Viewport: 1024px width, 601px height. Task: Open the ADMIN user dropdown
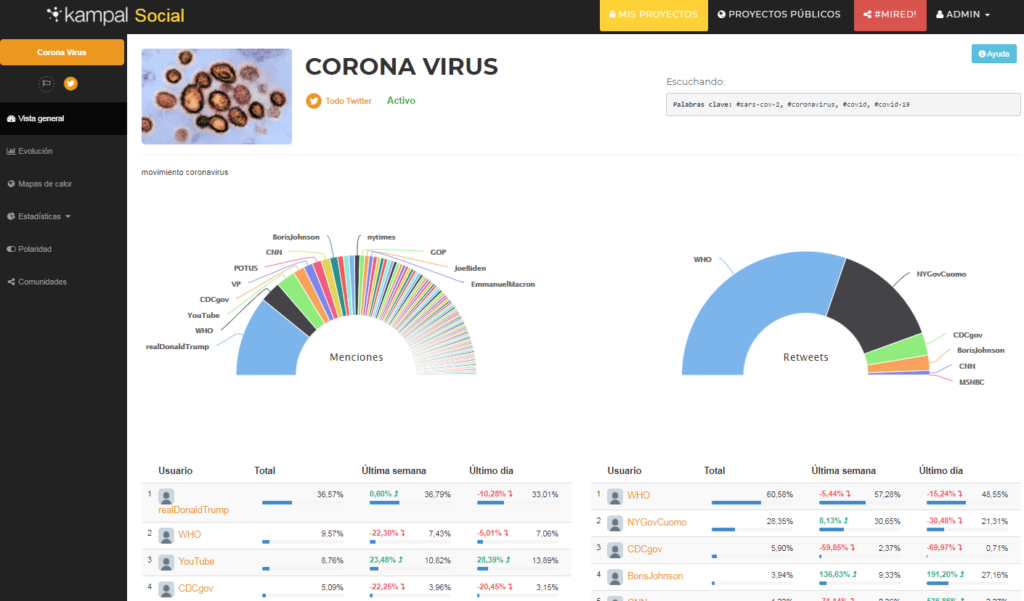(963, 14)
